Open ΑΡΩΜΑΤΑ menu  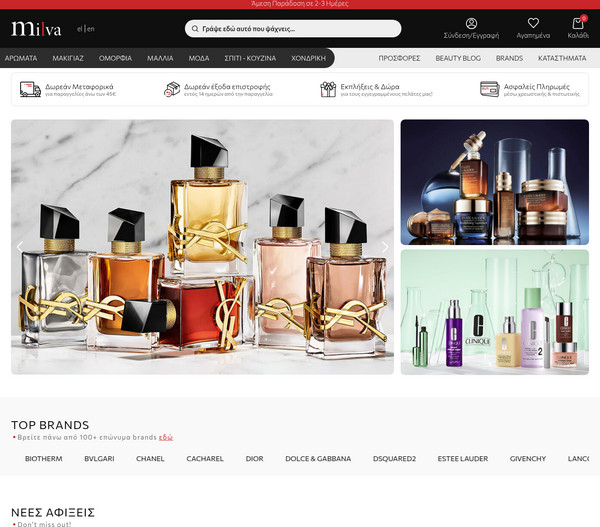[21, 58]
